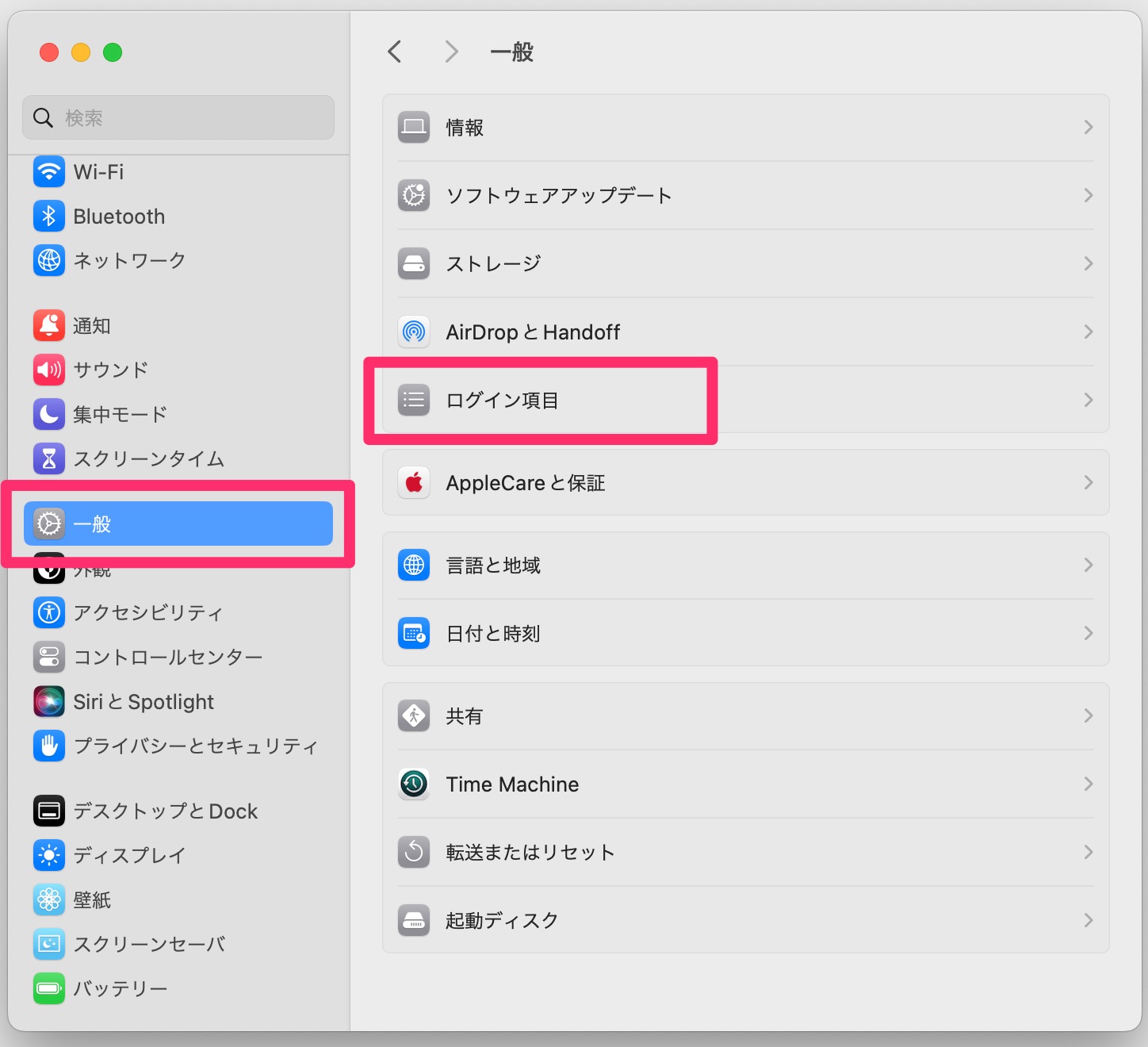This screenshot has height=1047, width=1148.
Task: Open the chevron on the ソフトウェアアップデート row
Action: pos(1089,195)
